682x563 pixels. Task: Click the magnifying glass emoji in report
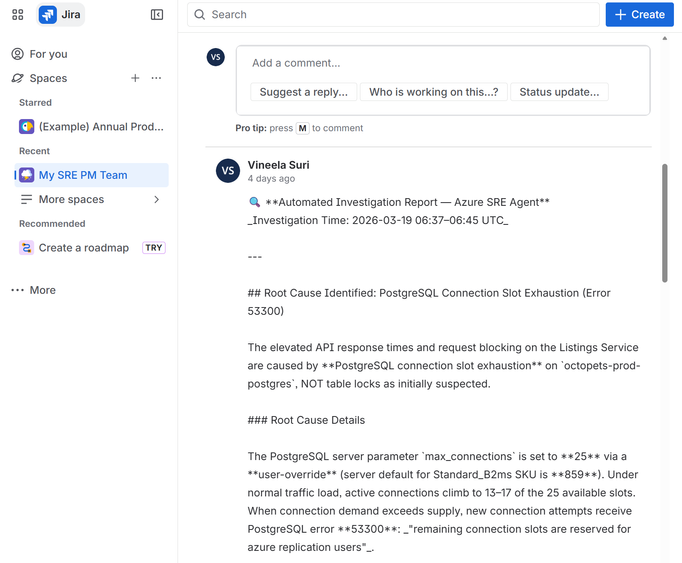[254, 202]
